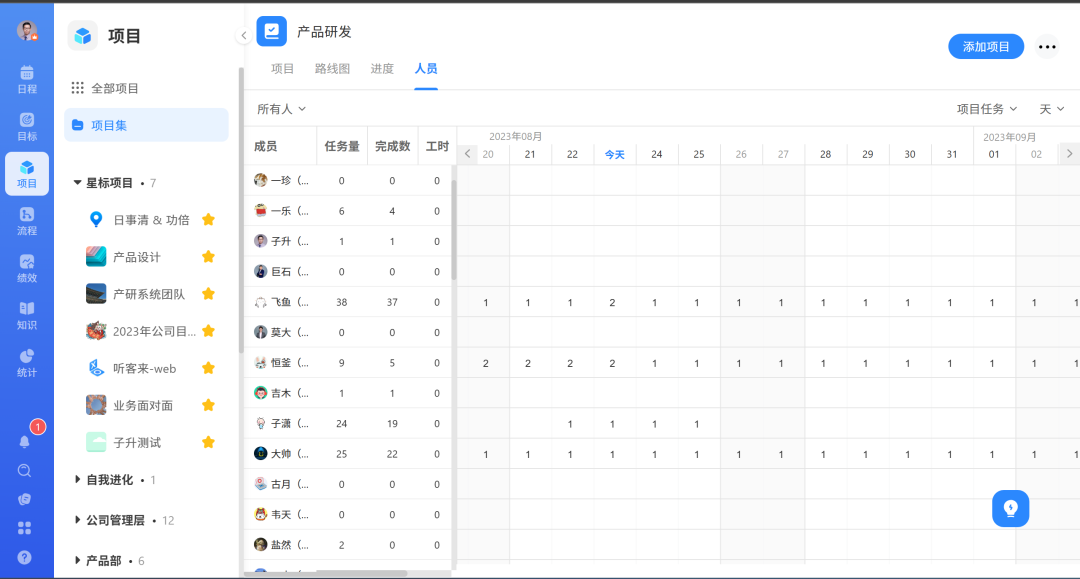Click the user avatar at top left
This screenshot has height=579, width=1080.
click(27, 31)
